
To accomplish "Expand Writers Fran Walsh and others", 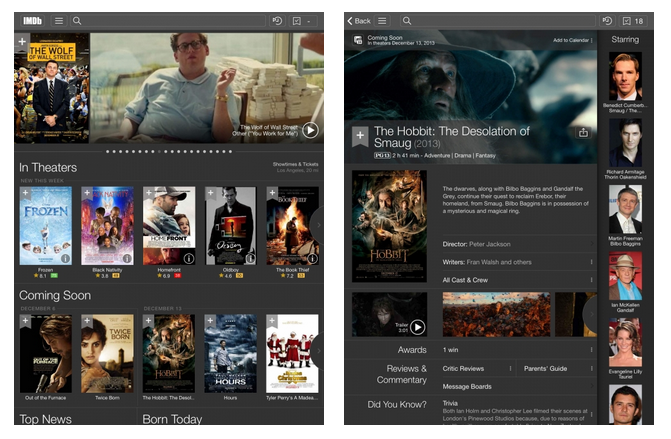I will pyautogui.click(x=519, y=262).
